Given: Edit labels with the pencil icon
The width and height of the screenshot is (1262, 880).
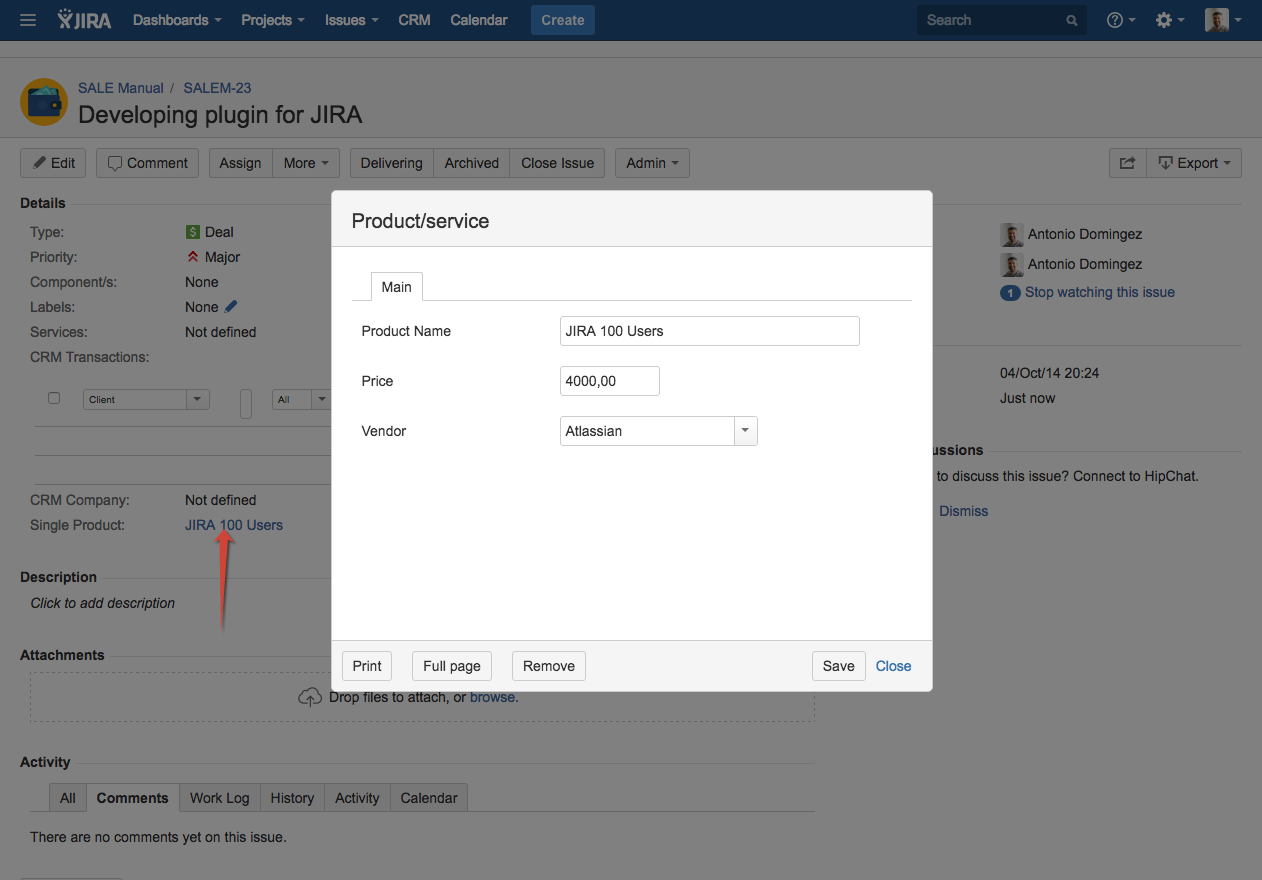Looking at the screenshot, I should 231,307.
